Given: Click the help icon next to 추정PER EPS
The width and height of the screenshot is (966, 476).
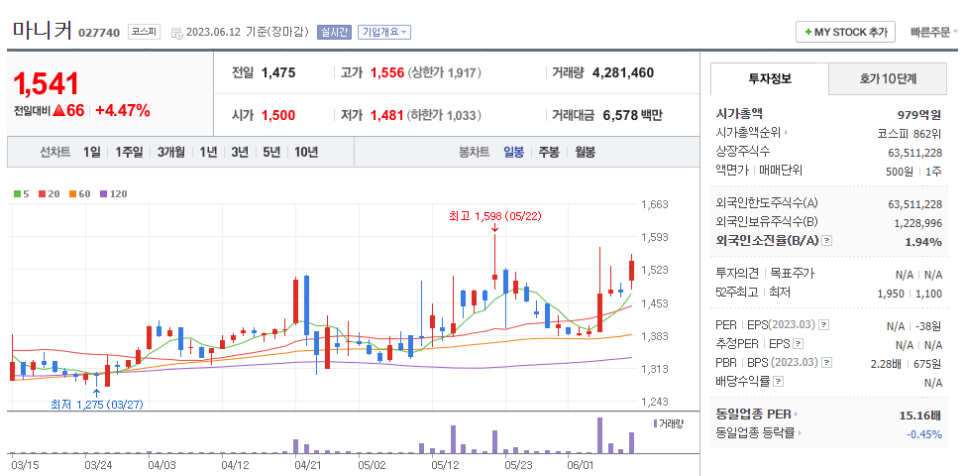Looking at the screenshot, I should pyautogui.click(x=798, y=344).
